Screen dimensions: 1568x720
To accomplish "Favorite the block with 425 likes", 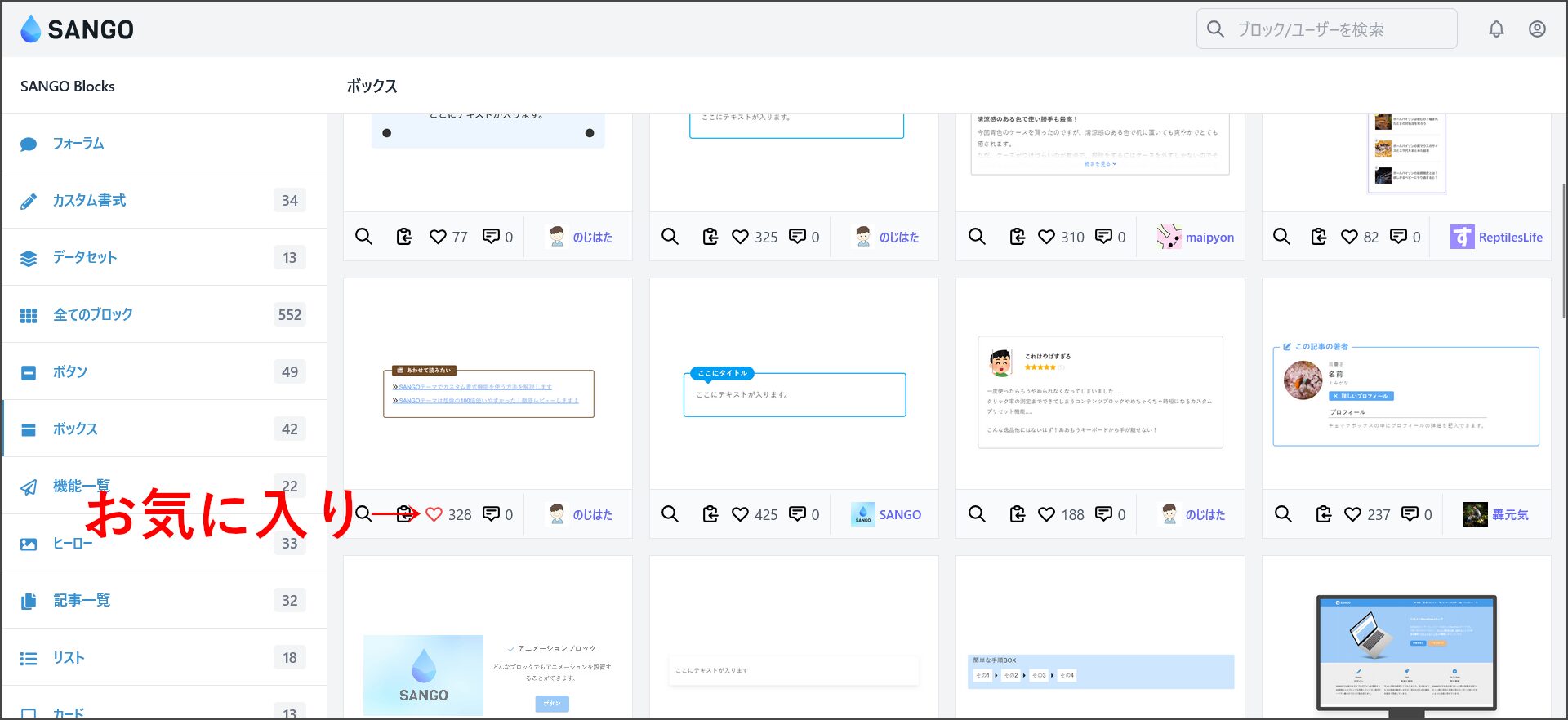I will click(740, 514).
